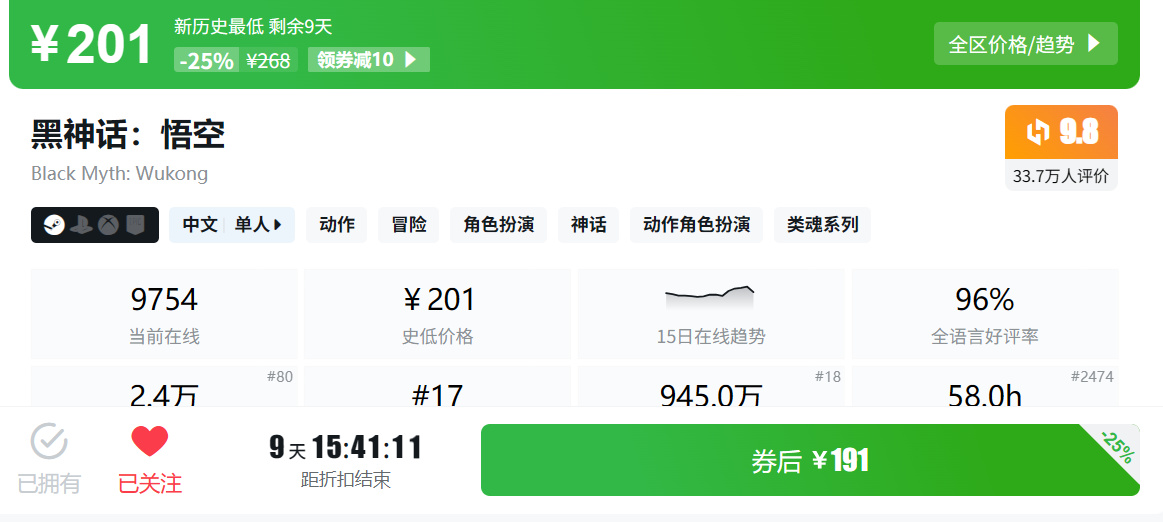Select the 类魂系列 tag

pyautogui.click(x=823, y=225)
